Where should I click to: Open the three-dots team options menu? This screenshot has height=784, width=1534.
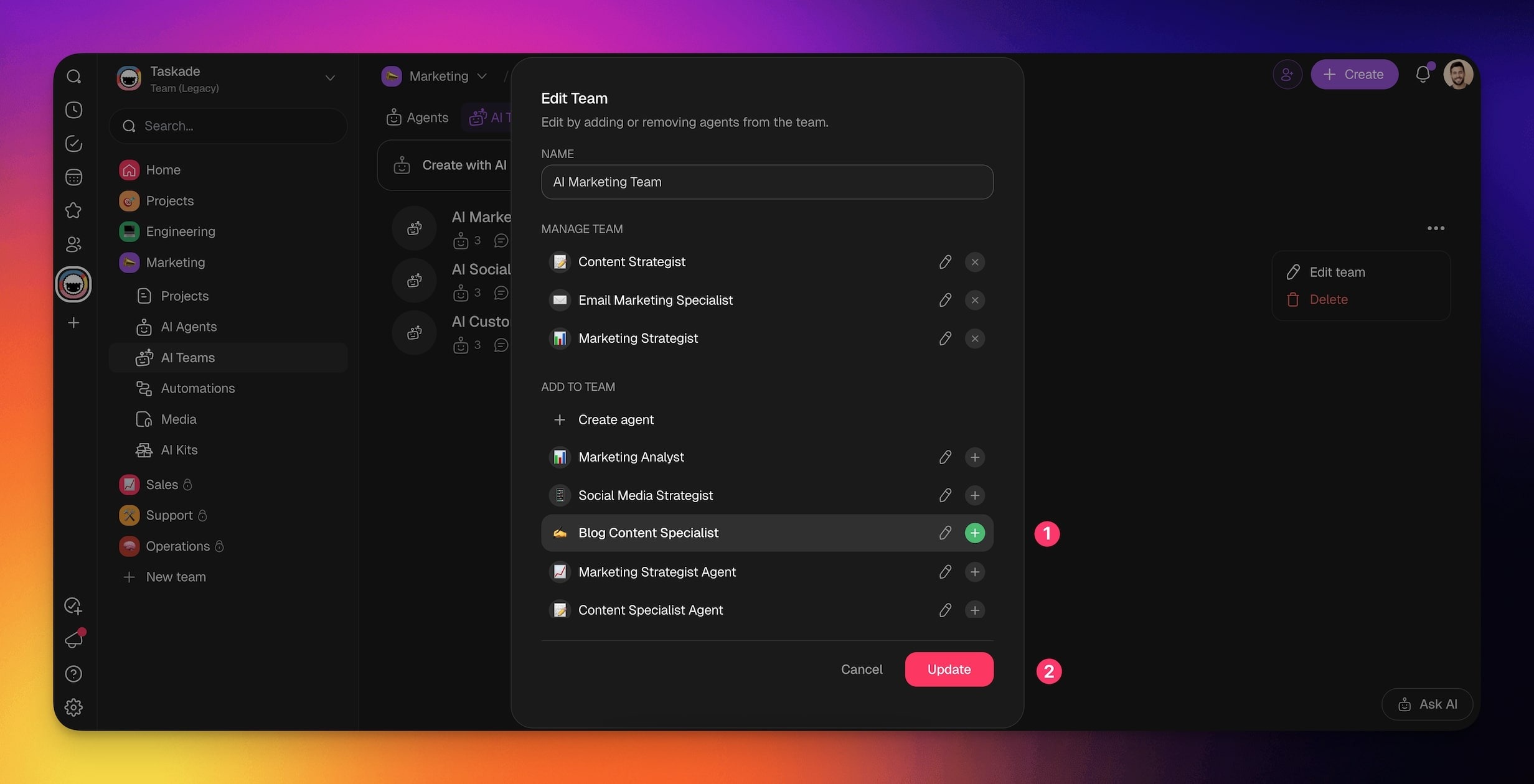1436,228
